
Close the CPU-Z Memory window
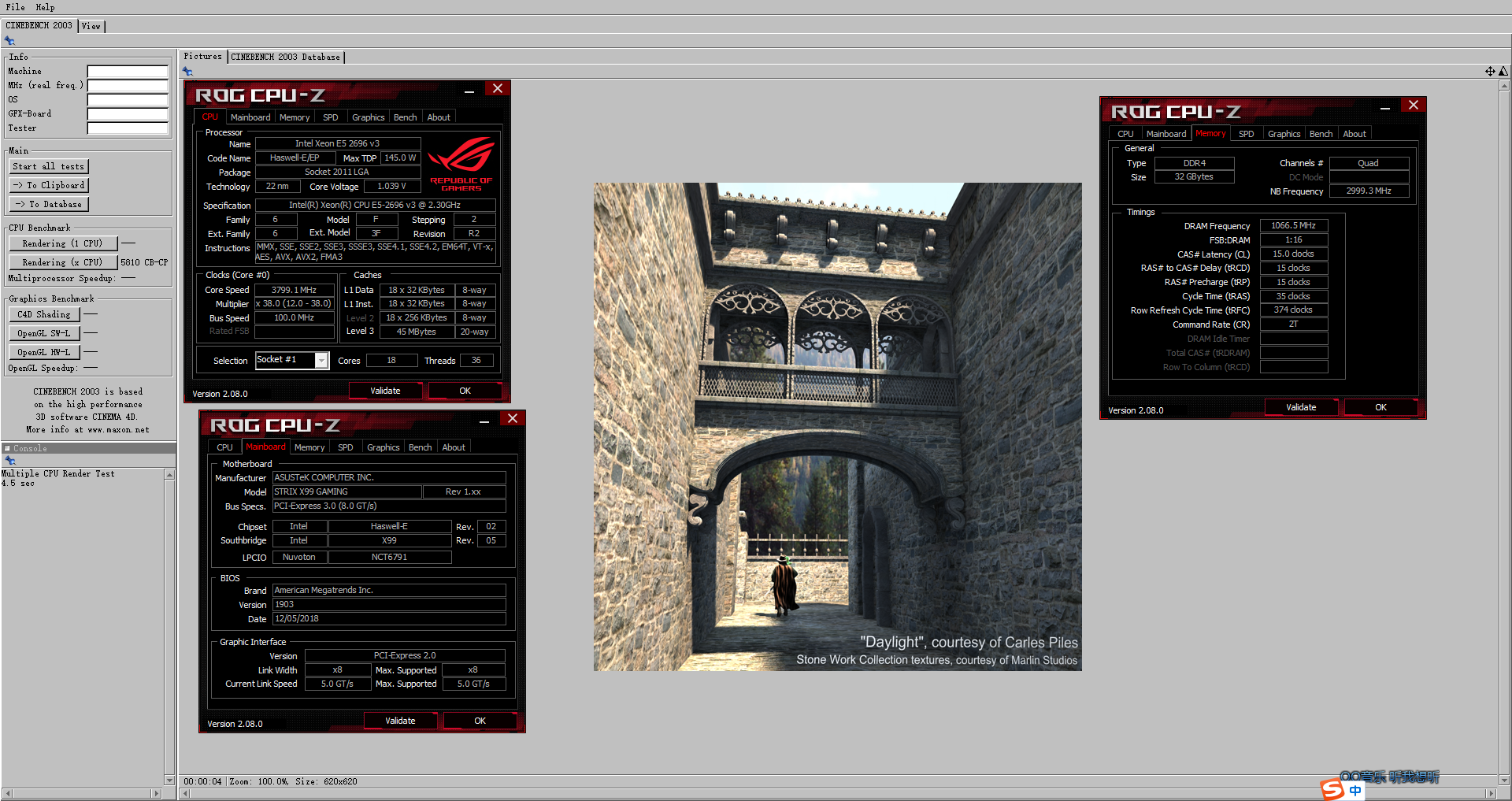1413,106
